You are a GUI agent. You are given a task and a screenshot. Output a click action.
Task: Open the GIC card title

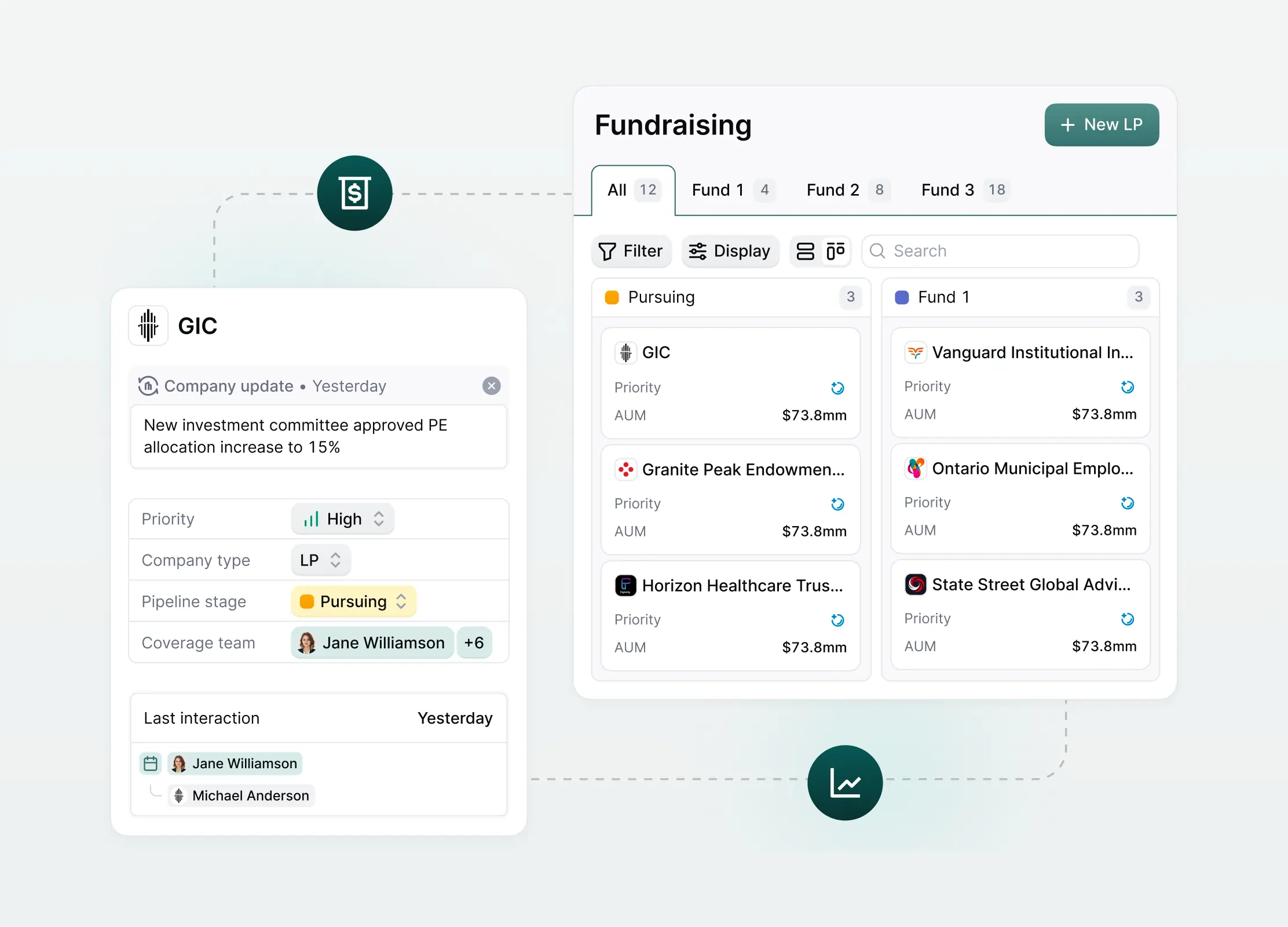tap(656, 352)
